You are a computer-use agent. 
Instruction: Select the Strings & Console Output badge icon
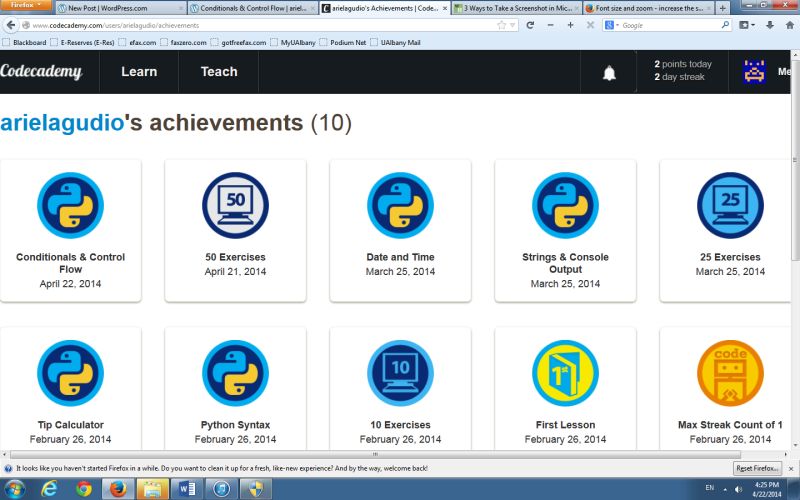pos(565,205)
